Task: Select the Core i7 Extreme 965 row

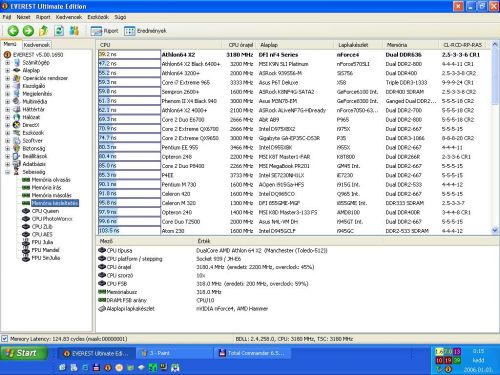Action: [x=295, y=83]
